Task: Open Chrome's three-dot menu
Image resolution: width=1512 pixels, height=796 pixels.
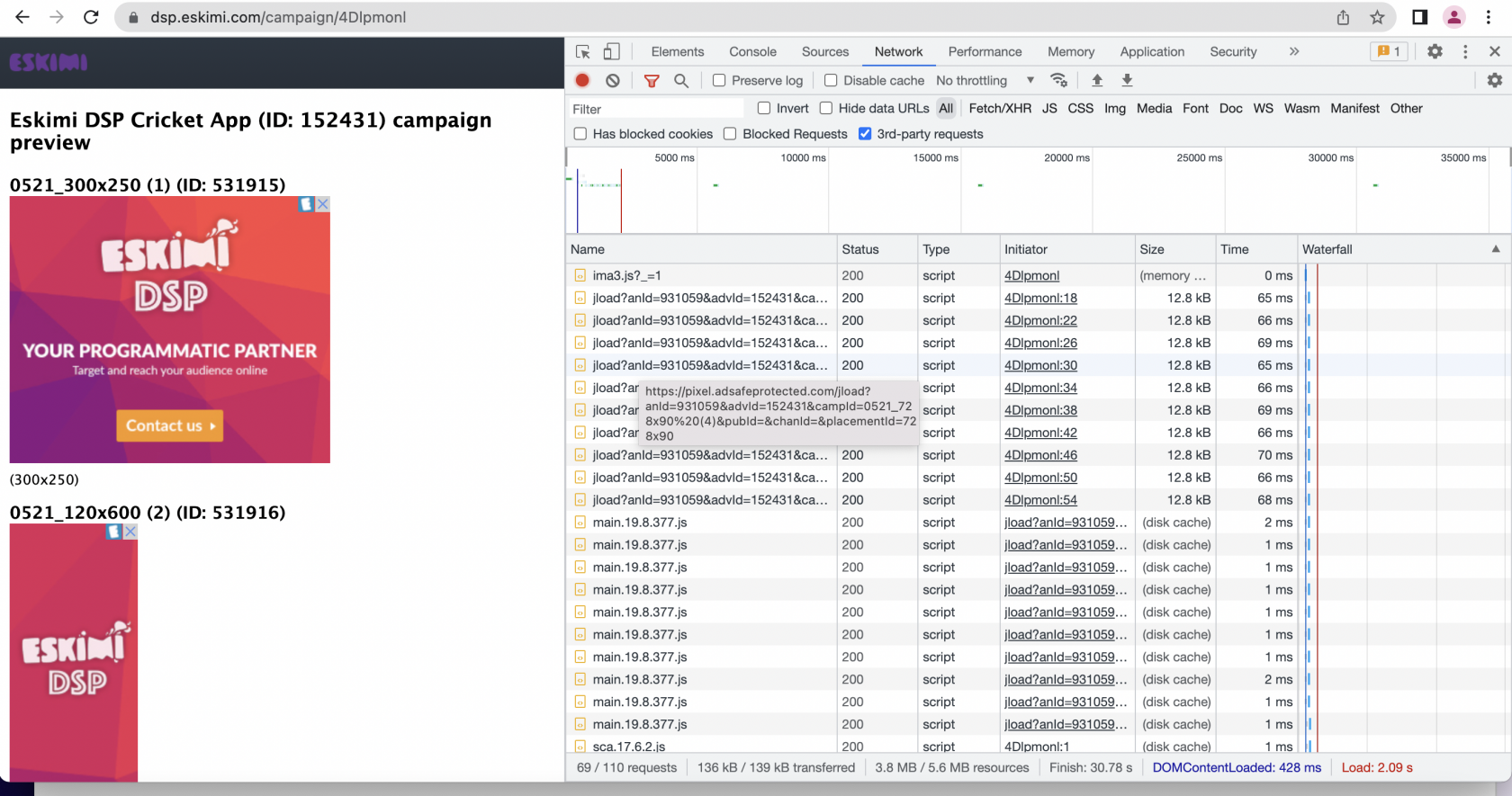Action: point(1488,17)
